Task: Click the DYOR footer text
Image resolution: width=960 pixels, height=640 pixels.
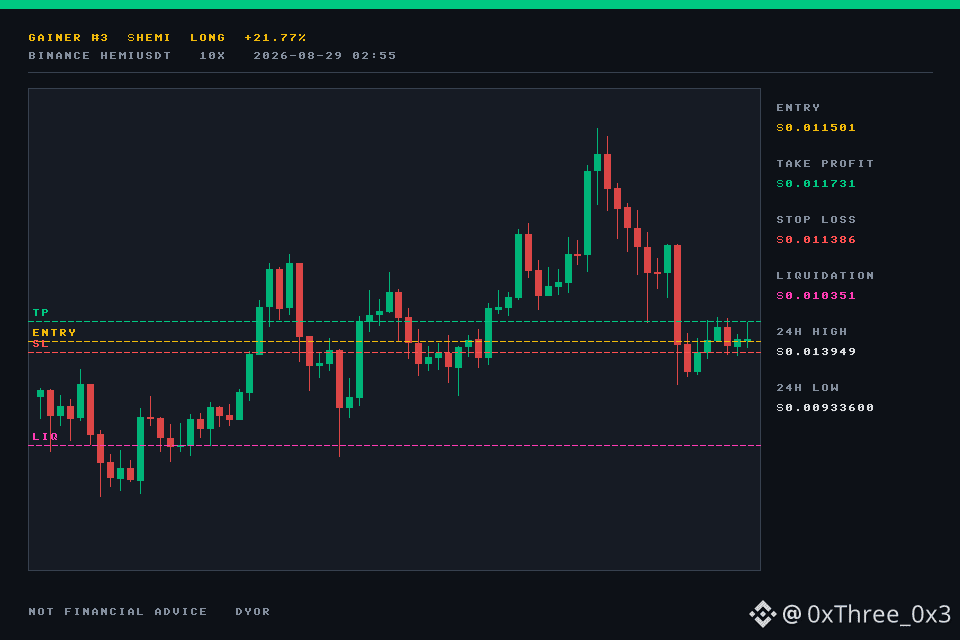Action: (x=252, y=612)
